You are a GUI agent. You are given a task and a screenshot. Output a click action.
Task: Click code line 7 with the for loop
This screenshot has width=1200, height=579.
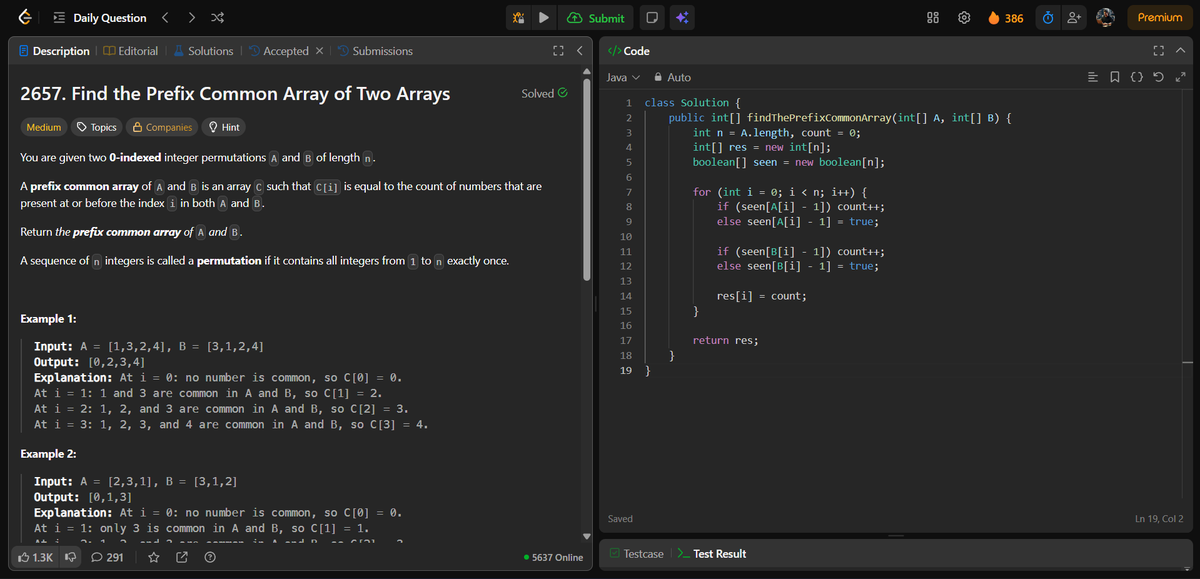tap(780, 192)
